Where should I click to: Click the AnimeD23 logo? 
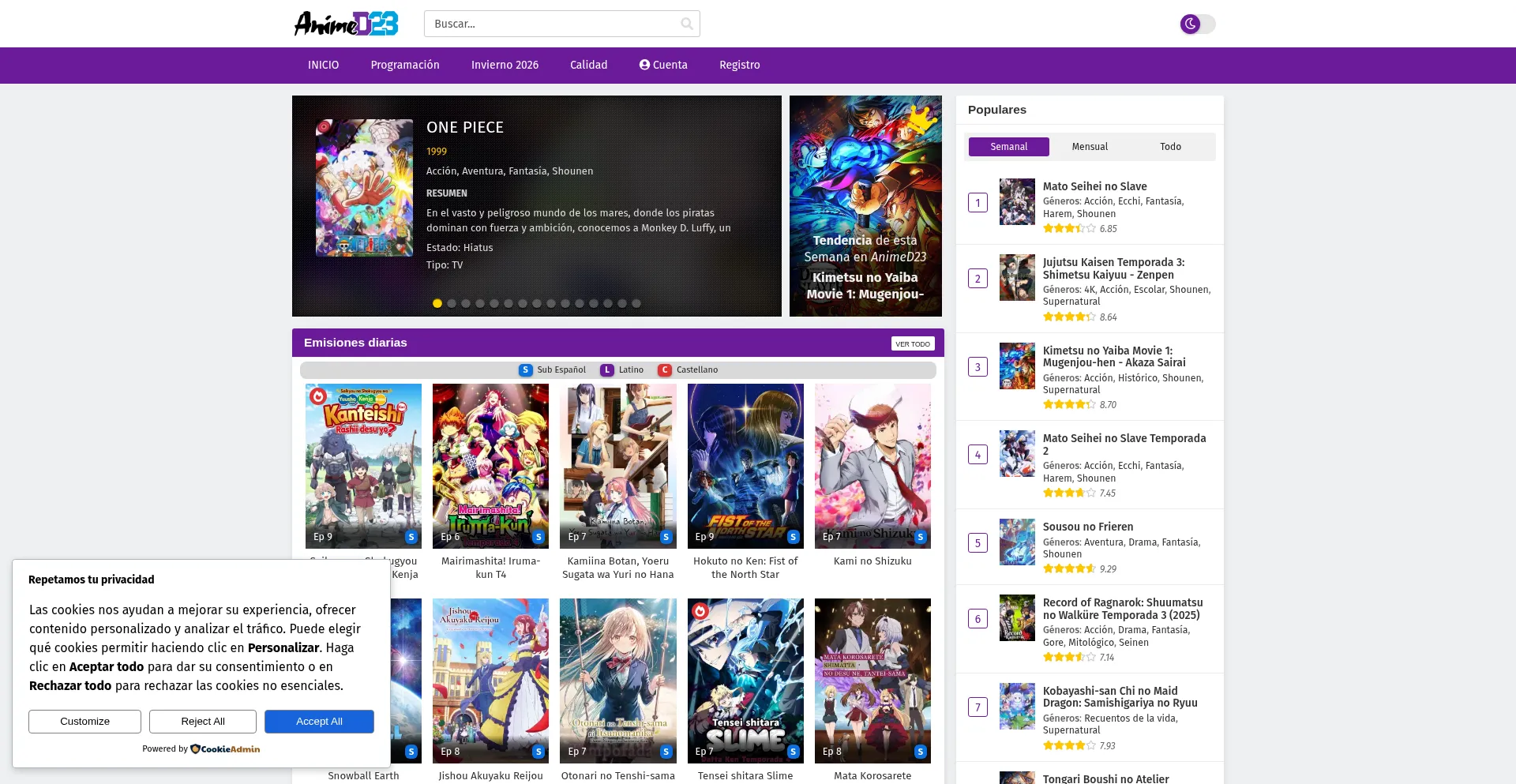click(346, 24)
